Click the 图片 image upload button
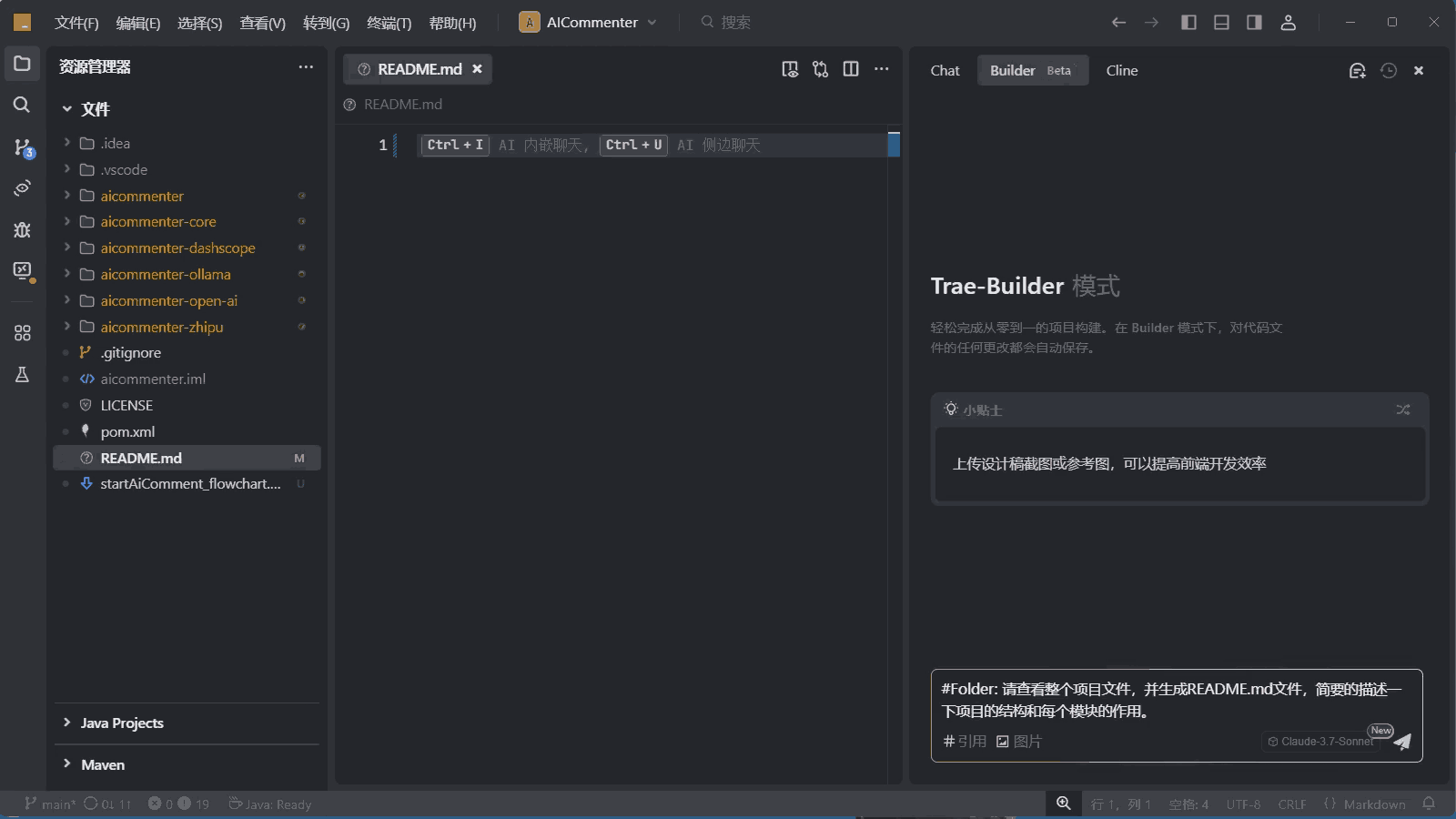The width and height of the screenshot is (1456, 819). pyautogui.click(x=1018, y=742)
